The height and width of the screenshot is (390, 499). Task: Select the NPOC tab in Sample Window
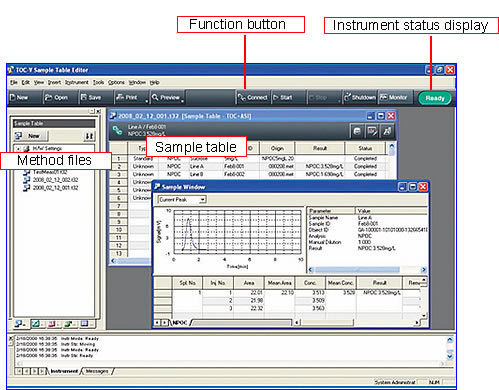pyautogui.click(x=180, y=323)
